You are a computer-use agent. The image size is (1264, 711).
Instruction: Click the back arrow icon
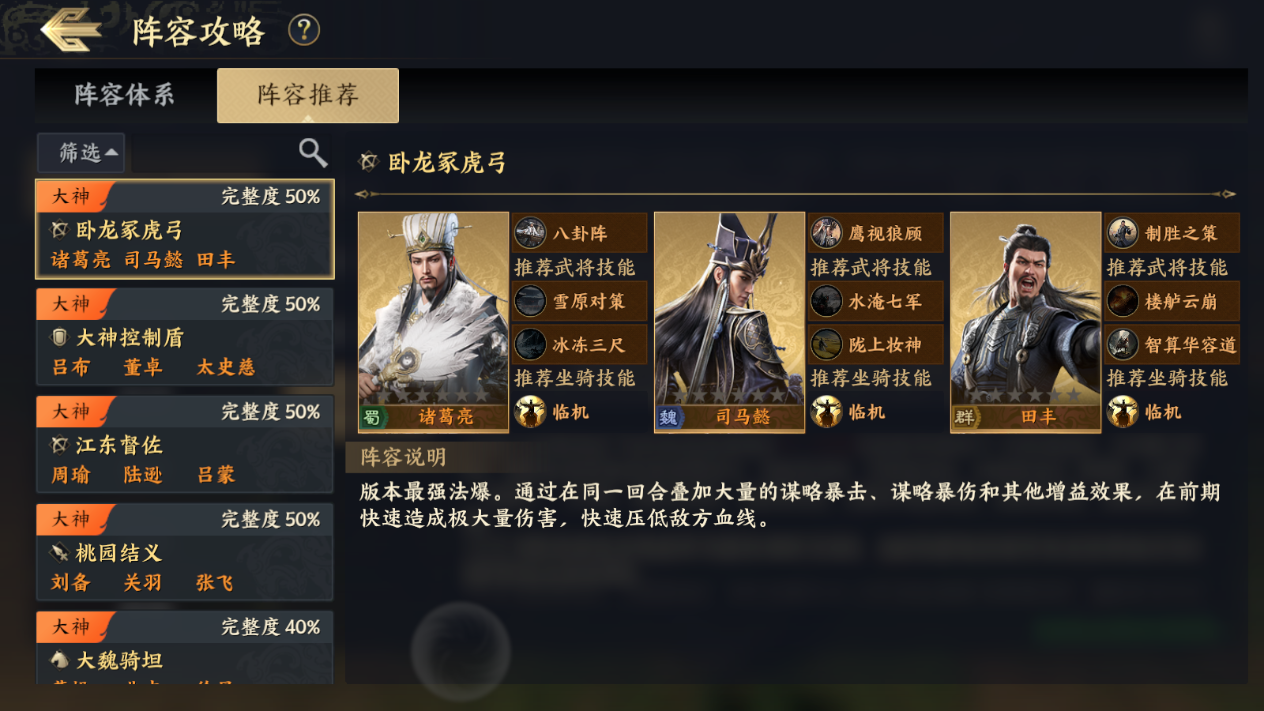[x=70, y=30]
